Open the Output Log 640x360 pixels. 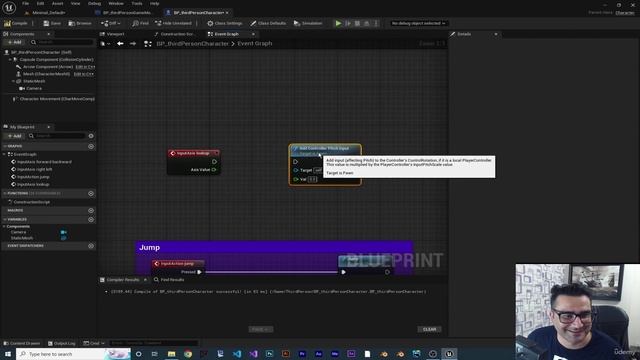(62, 343)
